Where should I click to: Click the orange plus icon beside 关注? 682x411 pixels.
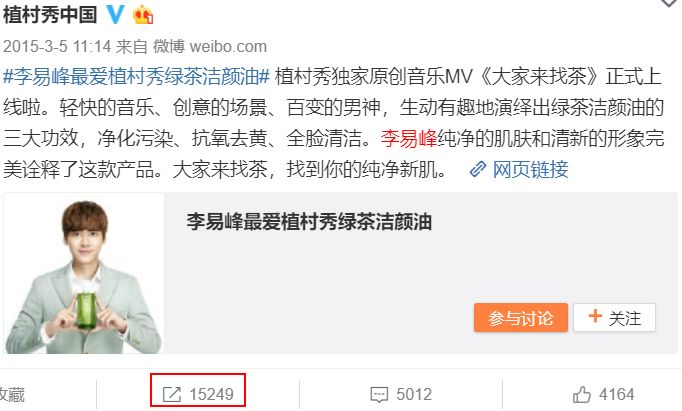595,316
